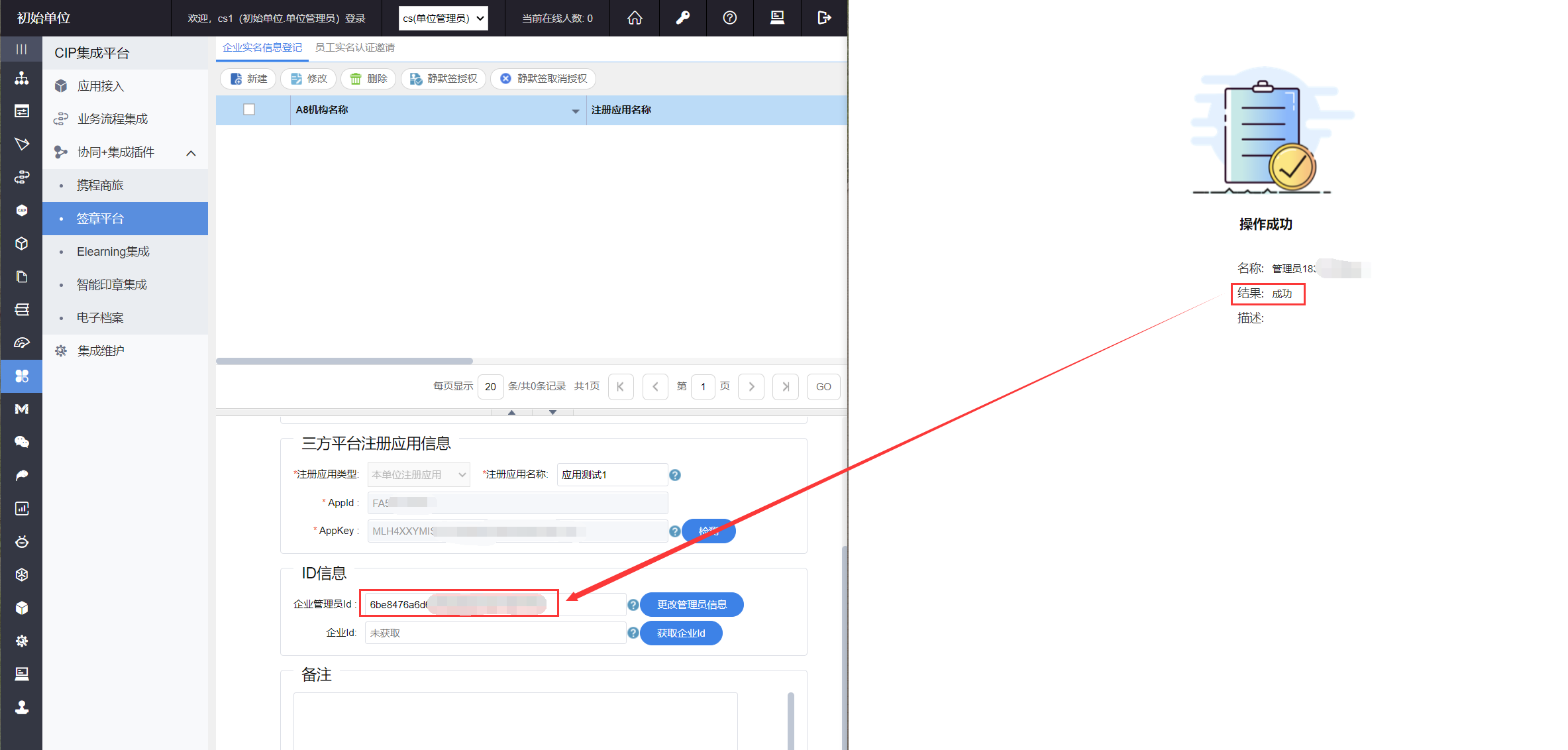Switch to 员工实名认证邀请 tab
This screenshot has height=750, width=1568.
[354, 48]
